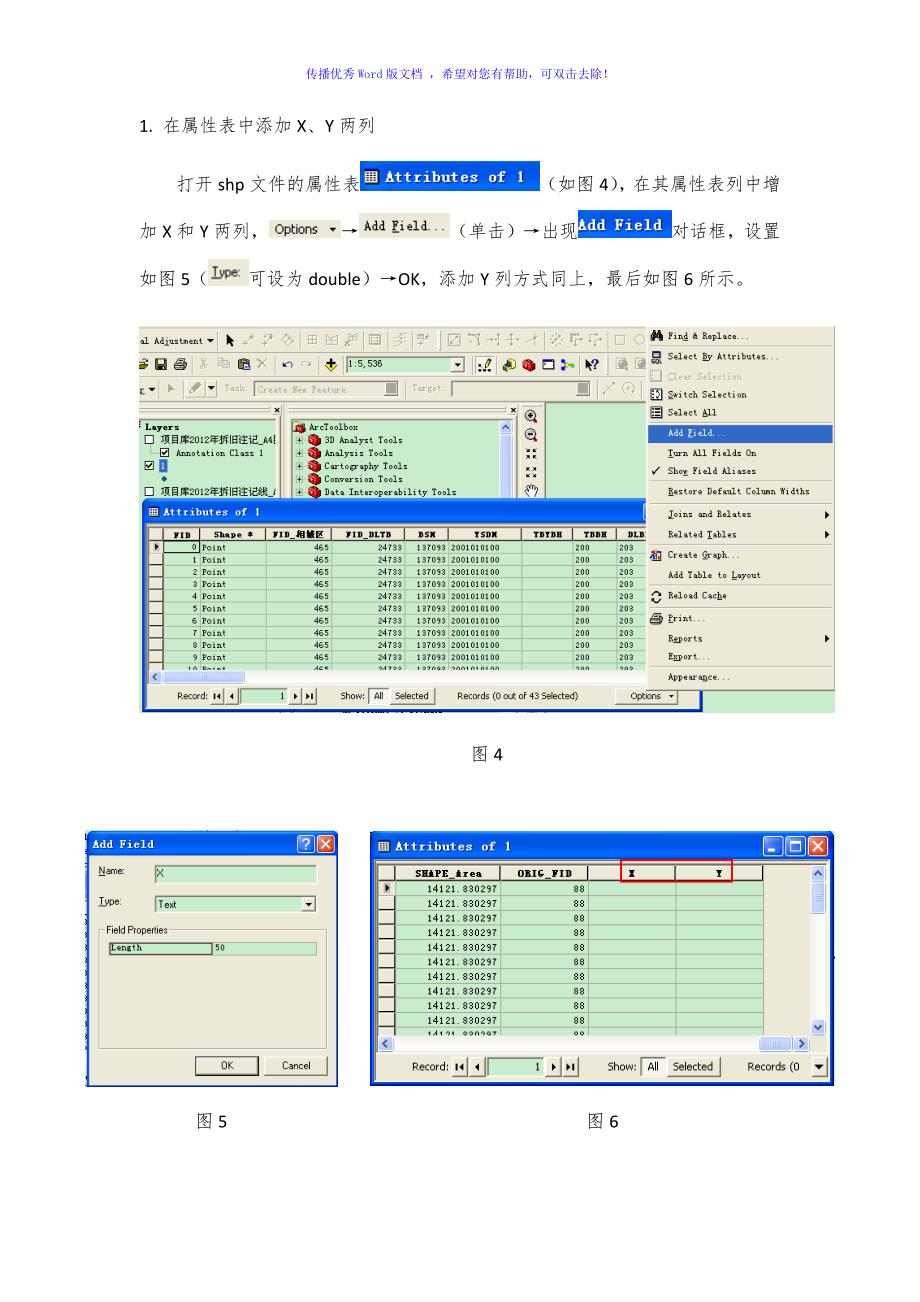
Task: Open the ModelBuilder icon
Action: coord(567,364)
